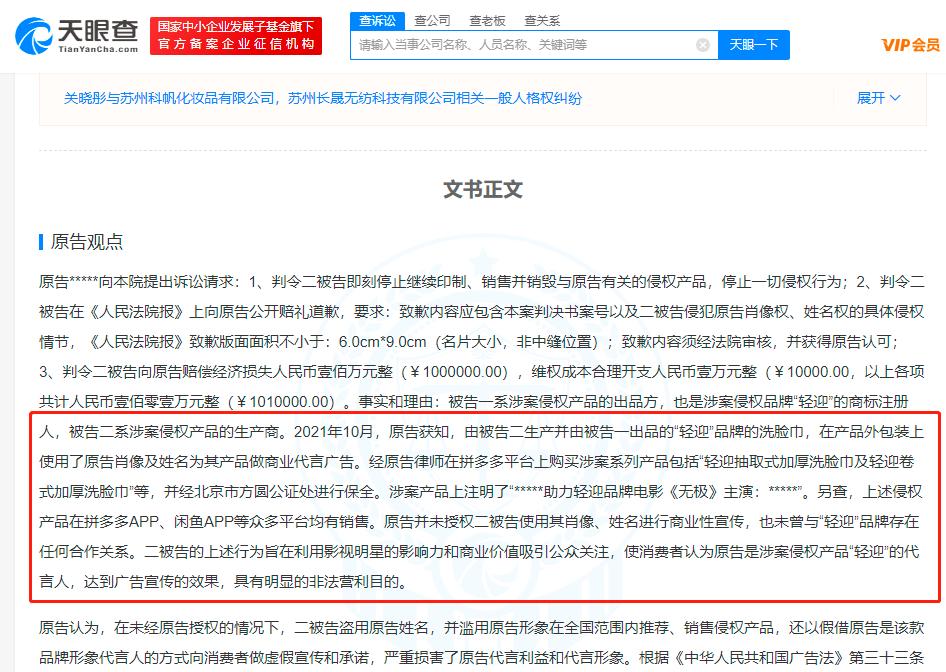
Task: Expand the case summary with 展开
Action: point(869,97)
